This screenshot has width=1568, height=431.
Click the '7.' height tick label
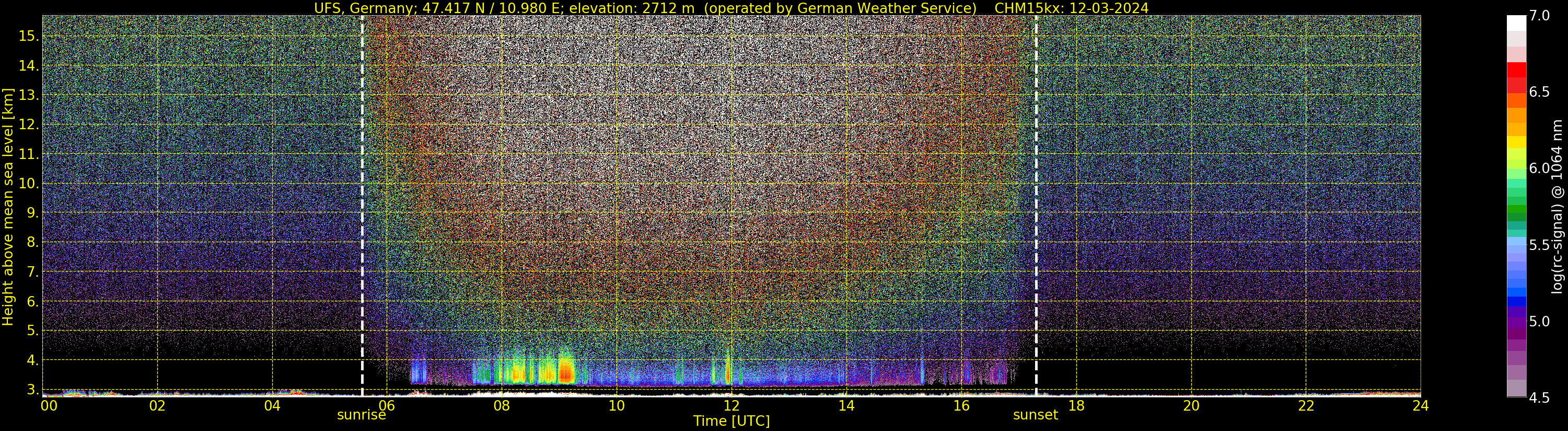tap(32, 271)
